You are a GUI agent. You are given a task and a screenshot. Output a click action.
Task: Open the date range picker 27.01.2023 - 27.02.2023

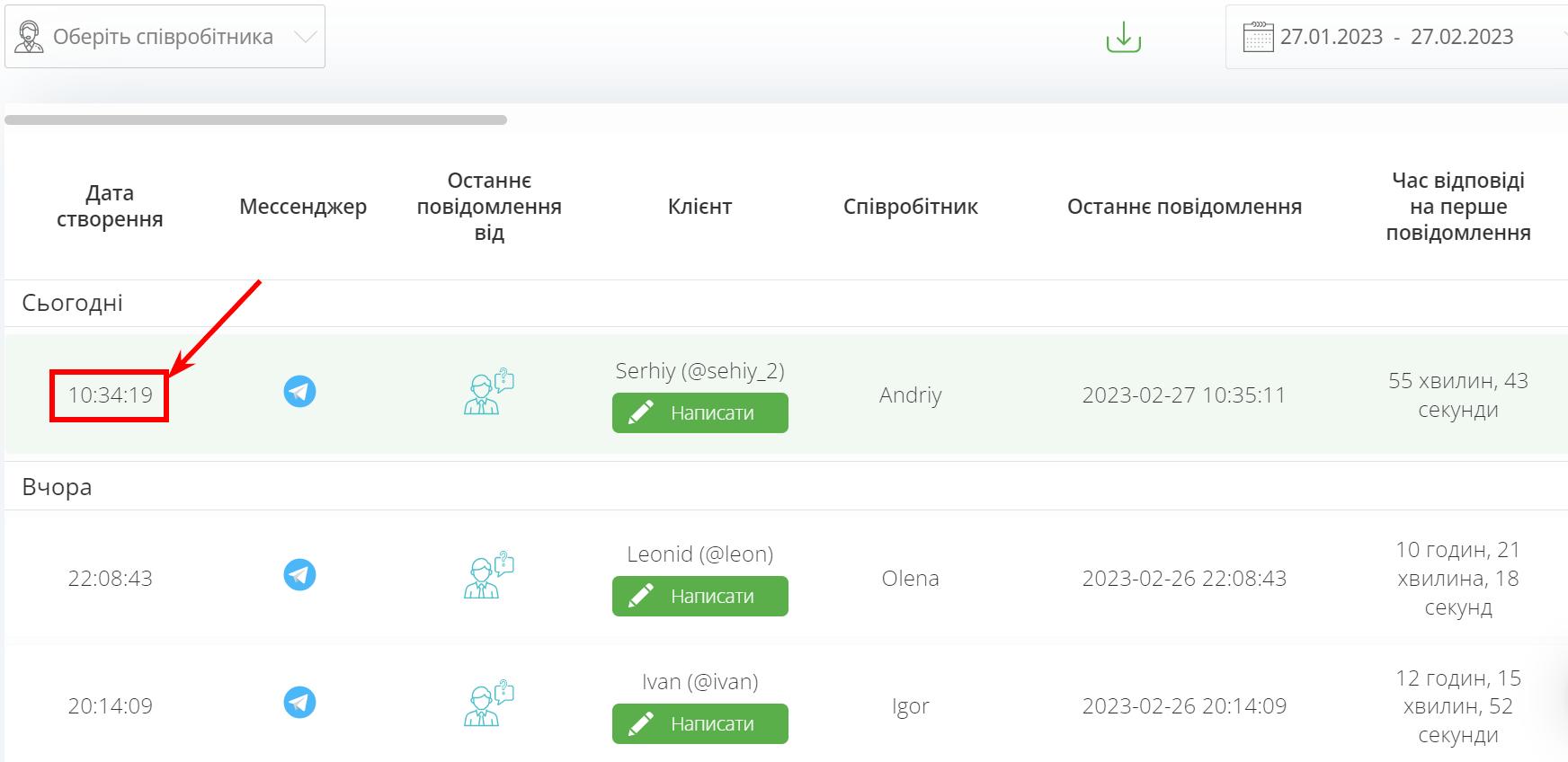[x=1396, y=37]
